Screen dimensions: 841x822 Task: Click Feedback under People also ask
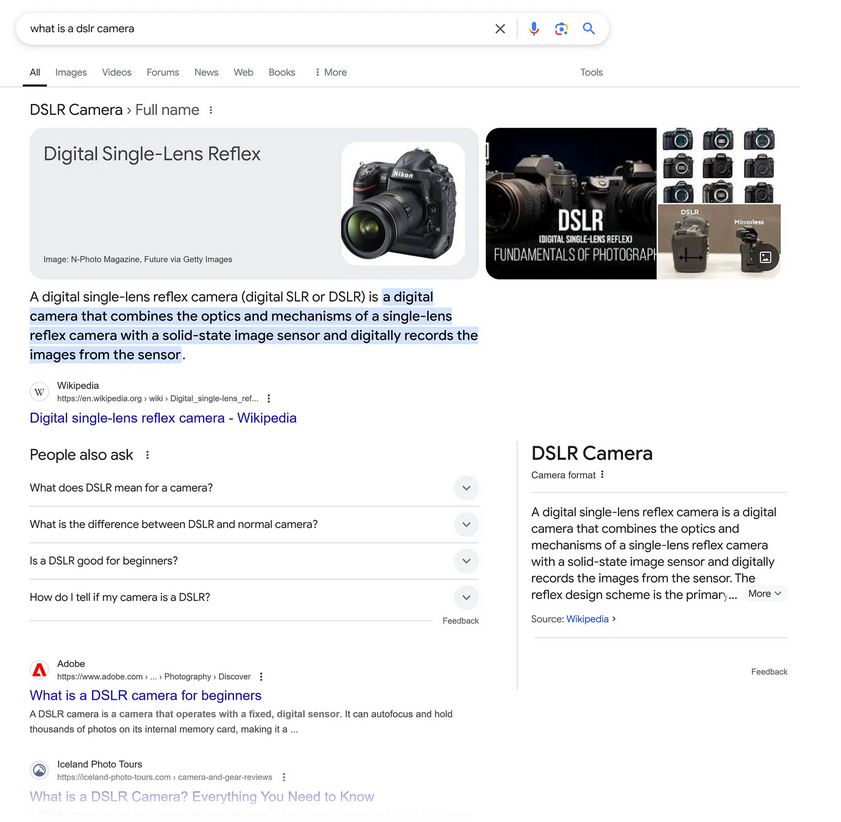[460, 621]
